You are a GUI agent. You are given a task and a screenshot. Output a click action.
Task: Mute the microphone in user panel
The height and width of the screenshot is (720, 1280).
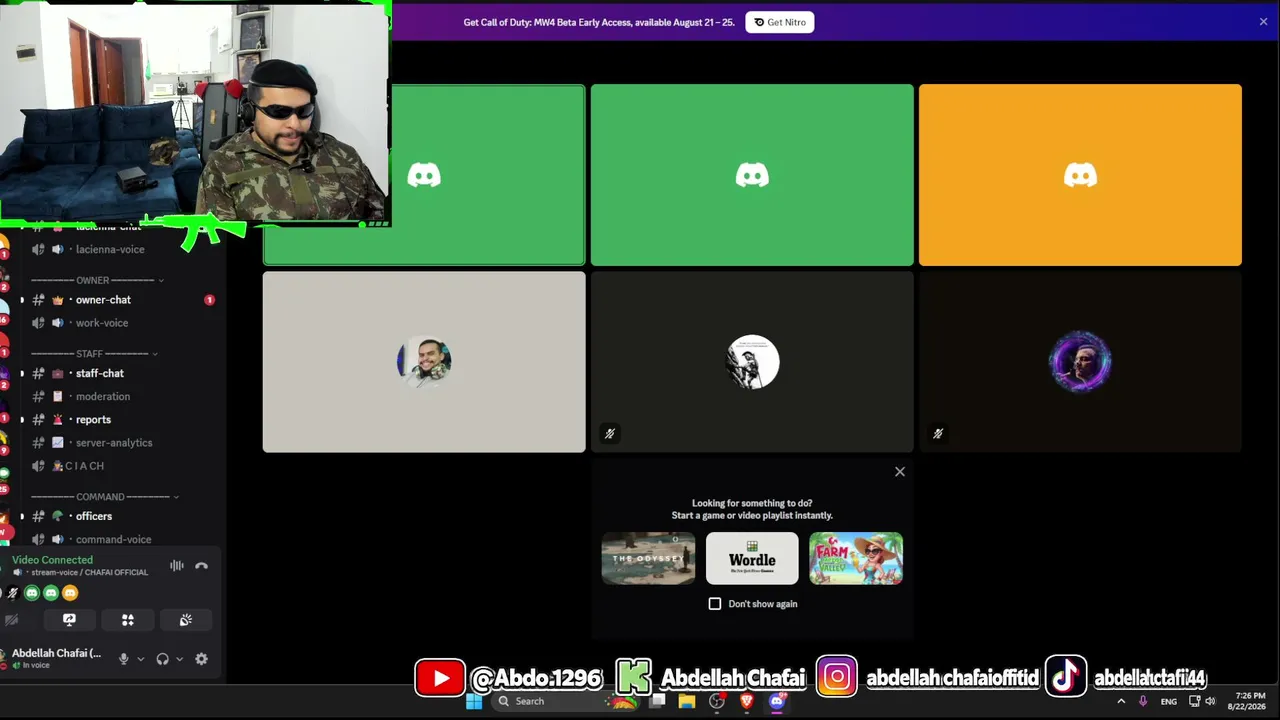point(124,659)
